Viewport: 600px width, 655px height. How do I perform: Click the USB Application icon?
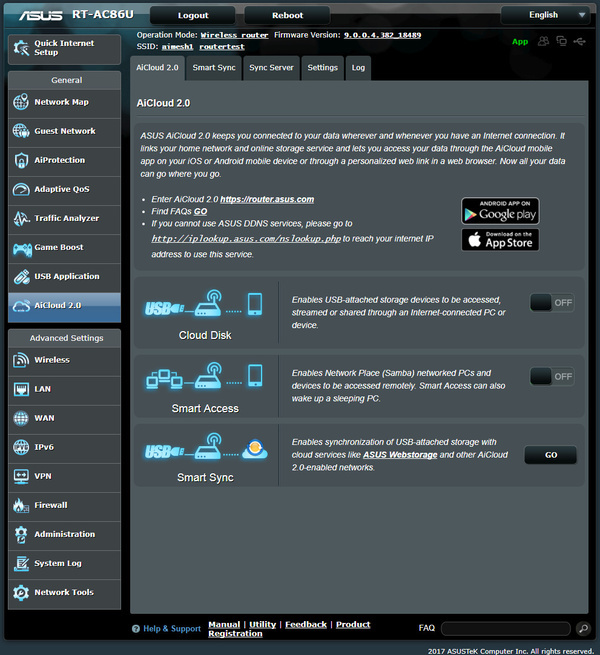coord(21,277)
